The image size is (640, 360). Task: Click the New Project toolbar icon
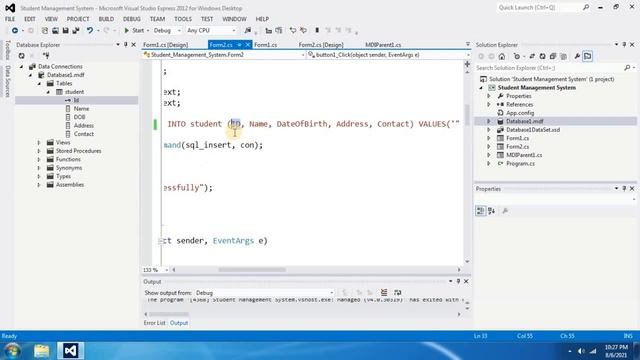[x=44, y=31]
